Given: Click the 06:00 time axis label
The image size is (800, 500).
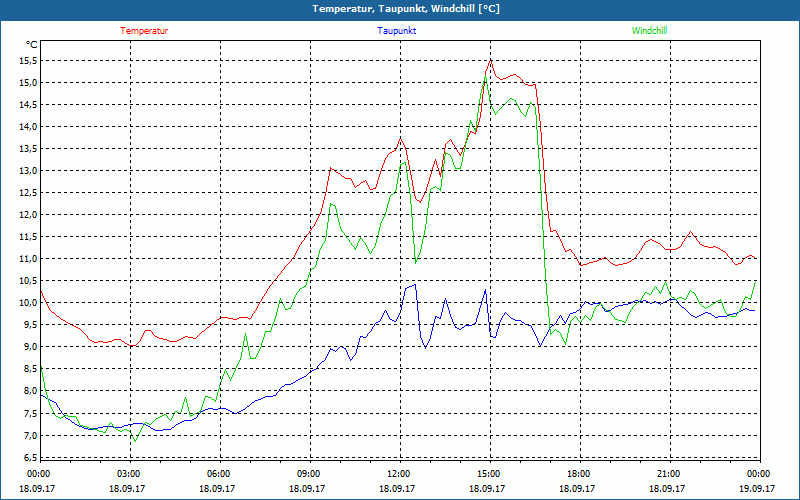Looking at the screenshot, I should pos(217,474).
